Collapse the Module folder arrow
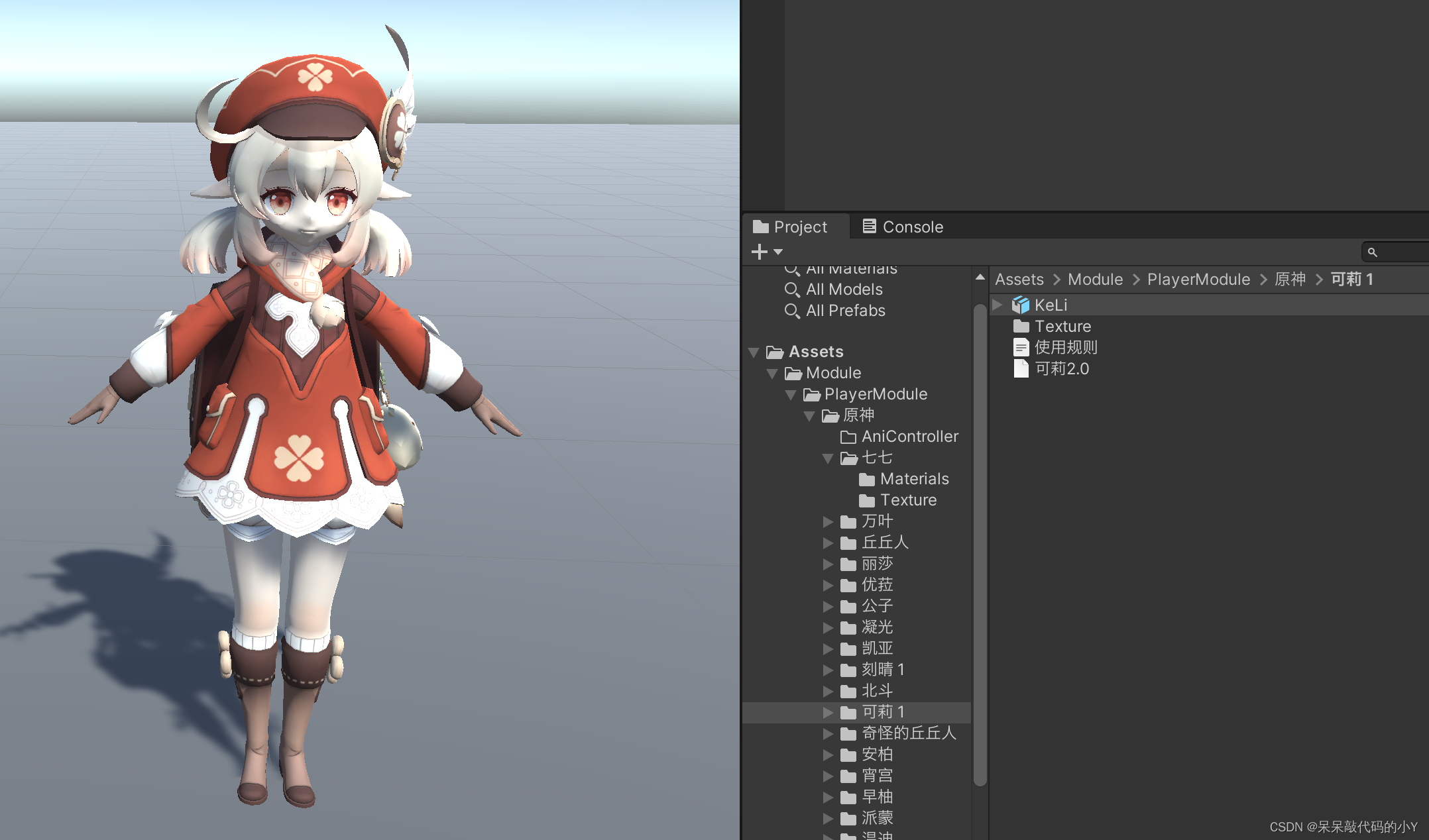The height and width of the screenshot is (840, 1429). (772, 374)
